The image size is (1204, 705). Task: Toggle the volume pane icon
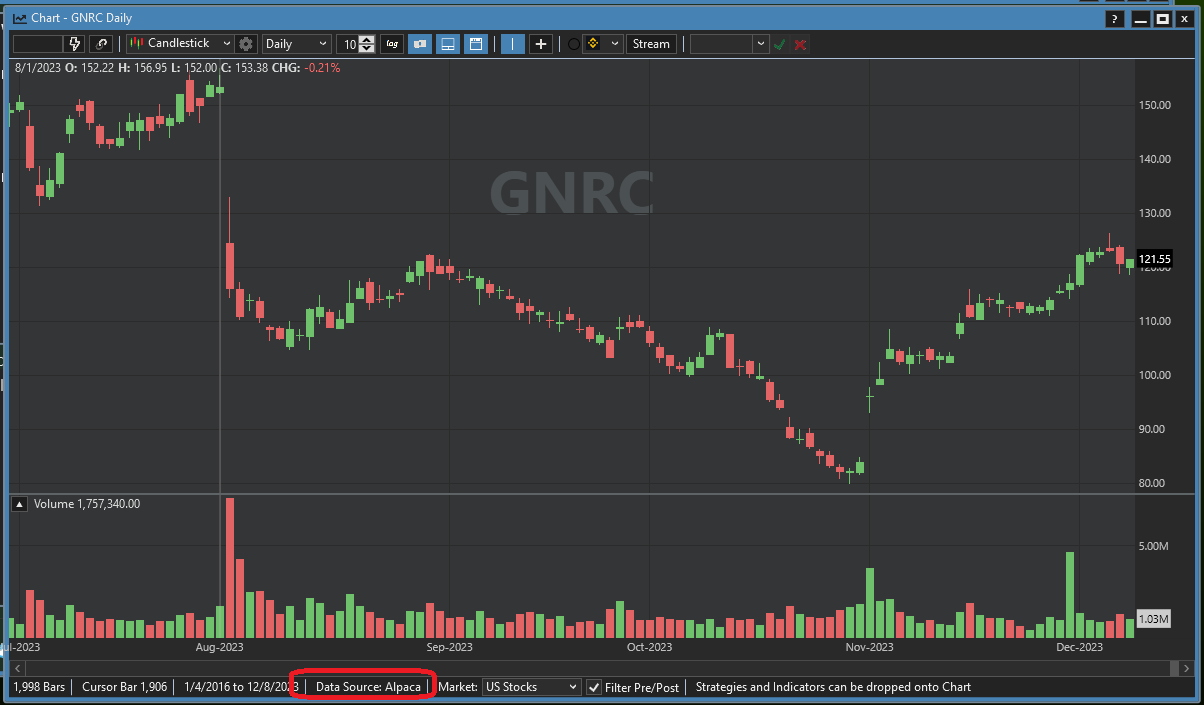pyautogui.click(x=448, y=44)
